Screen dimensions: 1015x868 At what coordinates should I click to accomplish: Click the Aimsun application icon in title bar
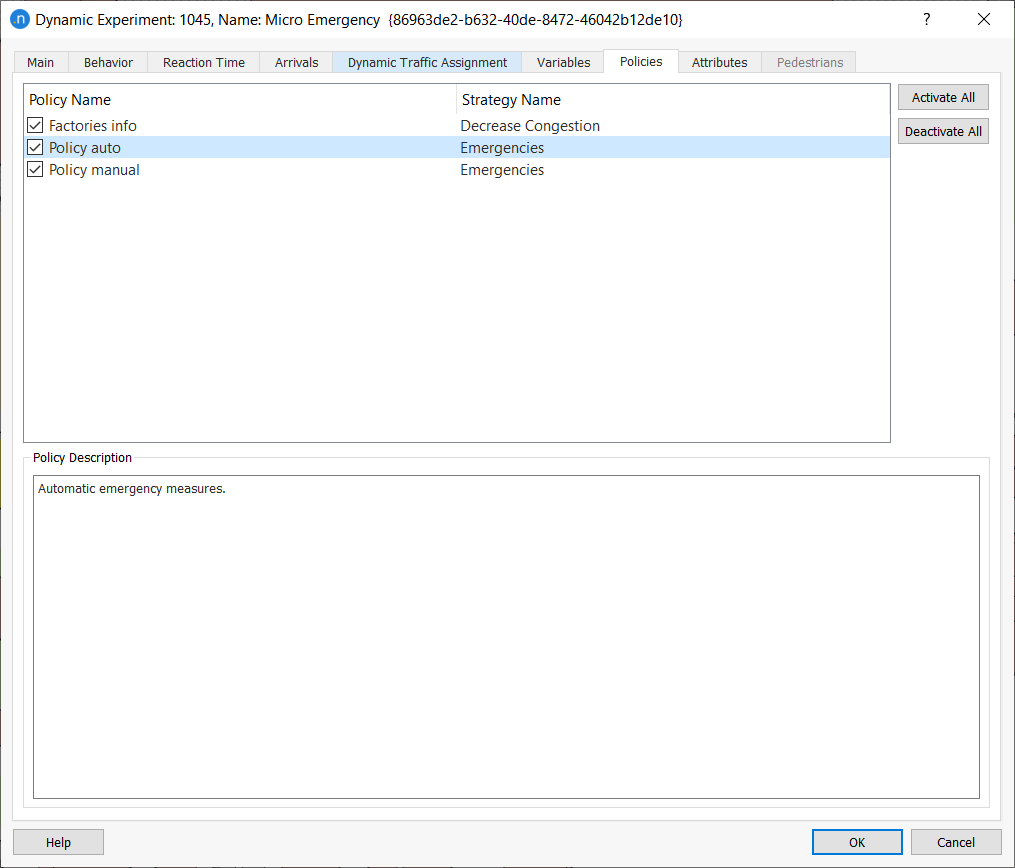pos(19,19)
